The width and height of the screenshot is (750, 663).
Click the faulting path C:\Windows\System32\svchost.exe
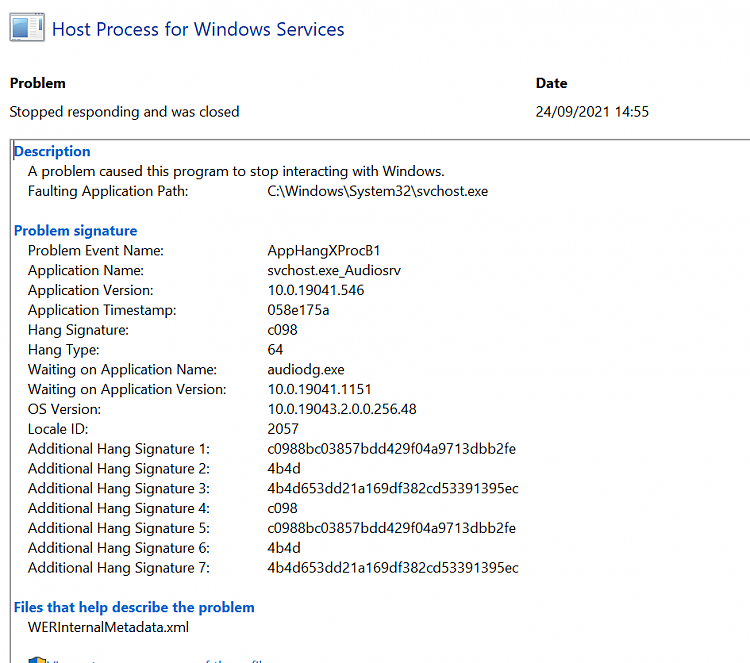[x=378, y=191]
